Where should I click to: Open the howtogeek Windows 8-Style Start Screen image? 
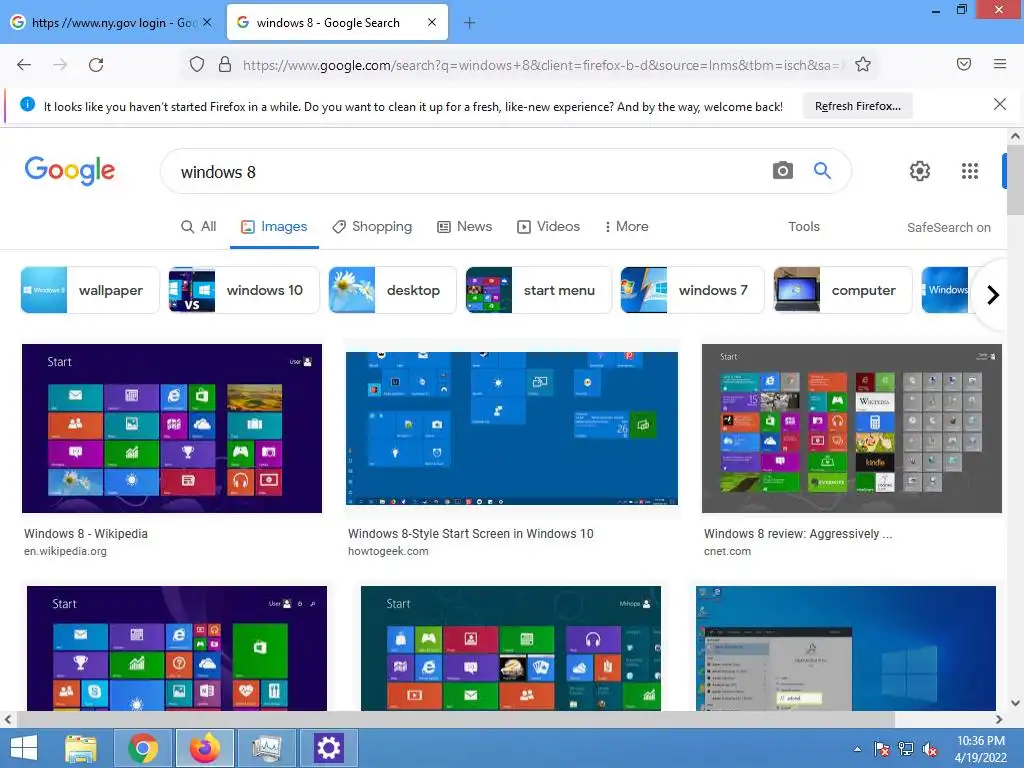pyautogui.click(x=511, y=428)
